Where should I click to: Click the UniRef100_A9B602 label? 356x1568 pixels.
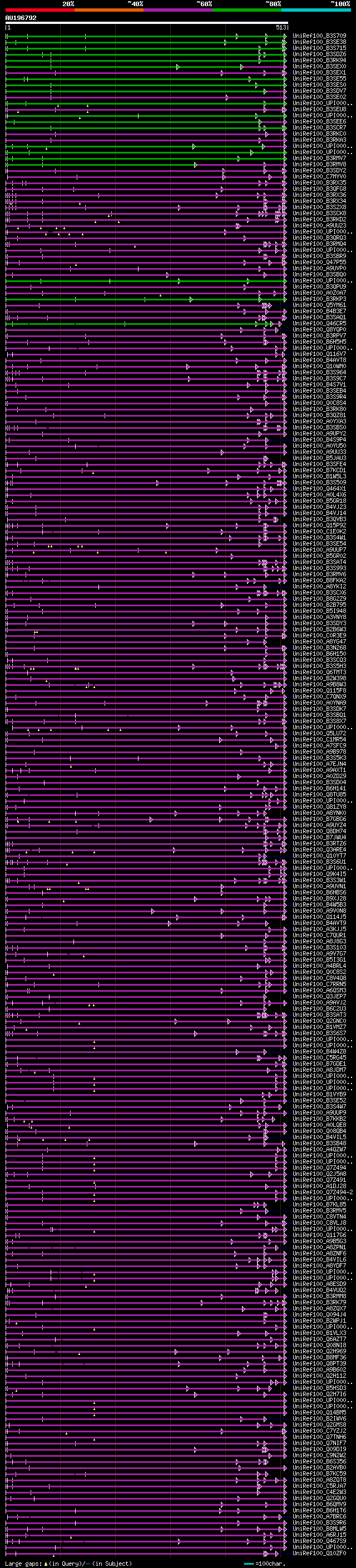pos(319,1369)
